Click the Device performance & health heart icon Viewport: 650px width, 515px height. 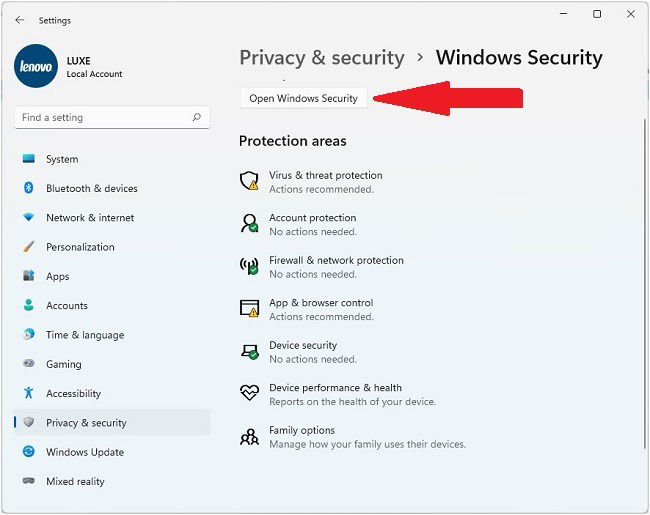249,393
